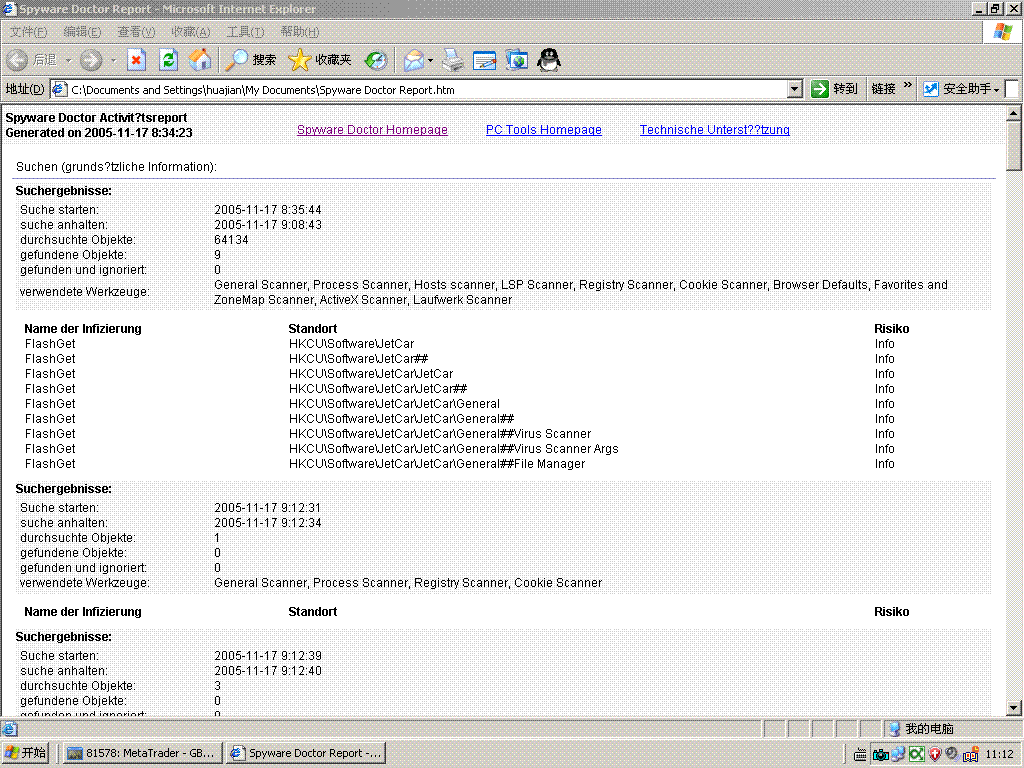
Task: Click the red Stop loading icon
Action: click(136, 60)
